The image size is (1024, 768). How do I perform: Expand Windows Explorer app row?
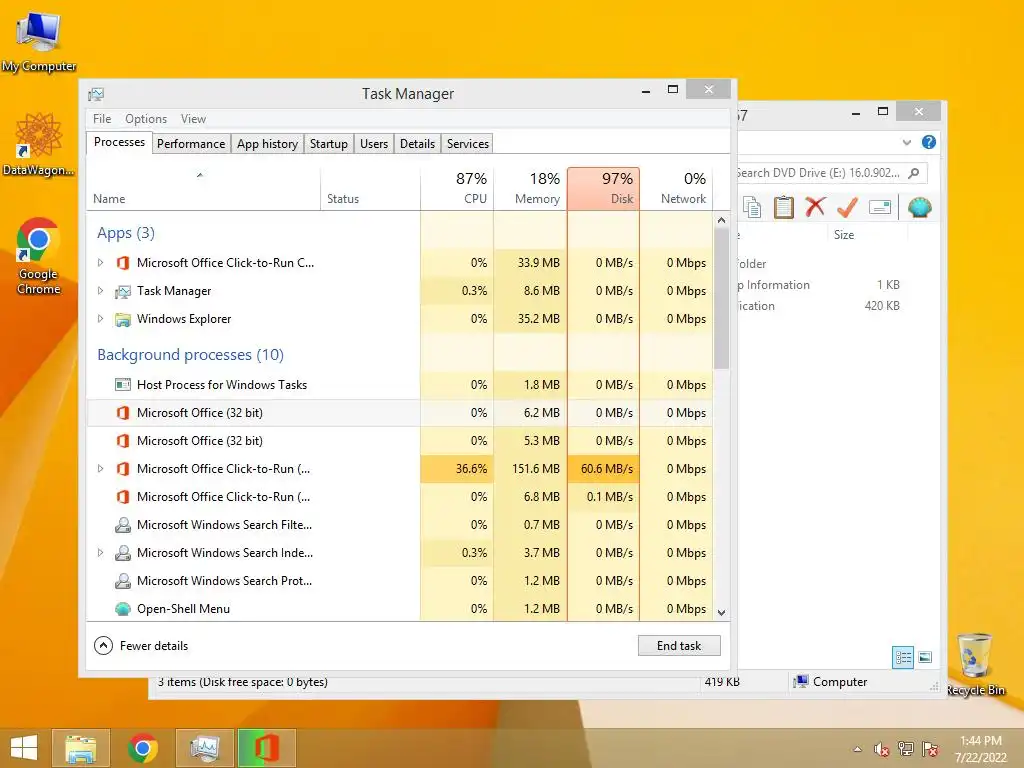pos(100,319)
